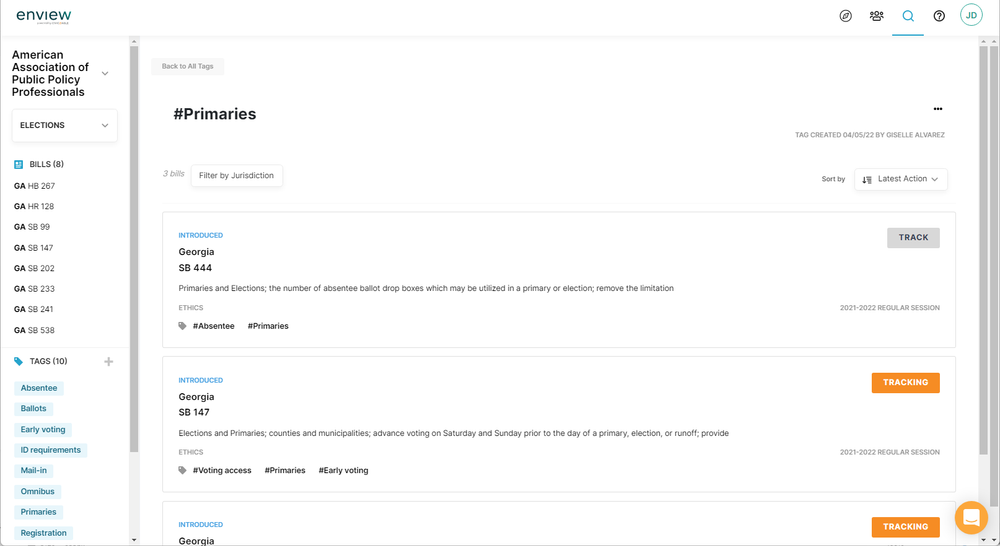Open the help question mark icon
Viewport: 1000px width, 546px height.
tap(939, 16)
